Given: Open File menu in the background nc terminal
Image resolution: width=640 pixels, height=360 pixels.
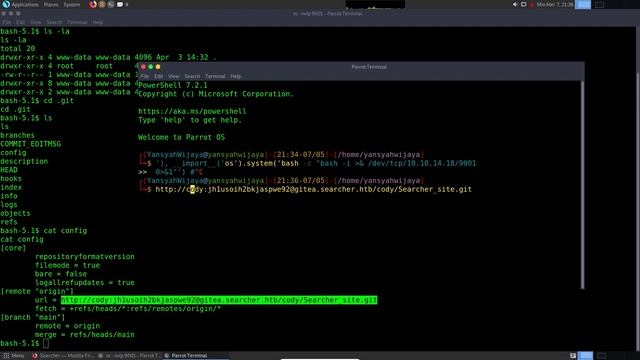Looking at the screenshot, I should coord(7,22).
